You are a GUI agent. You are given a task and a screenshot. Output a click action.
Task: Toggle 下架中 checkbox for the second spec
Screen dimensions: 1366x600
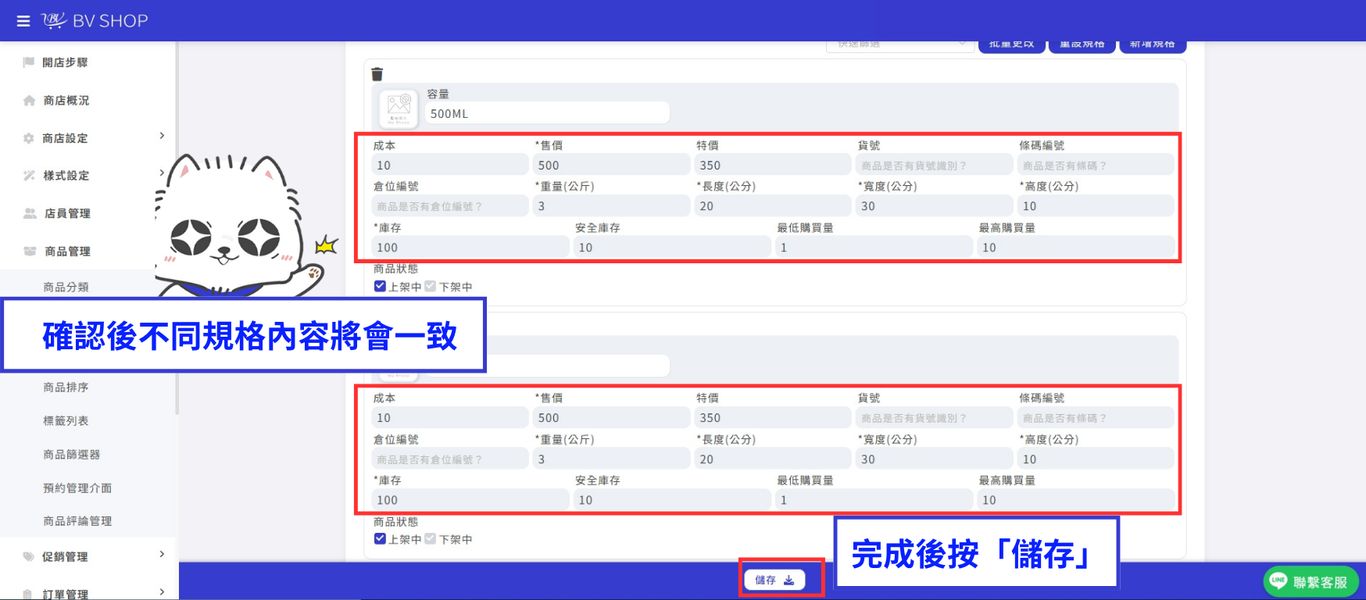[430, 539]
